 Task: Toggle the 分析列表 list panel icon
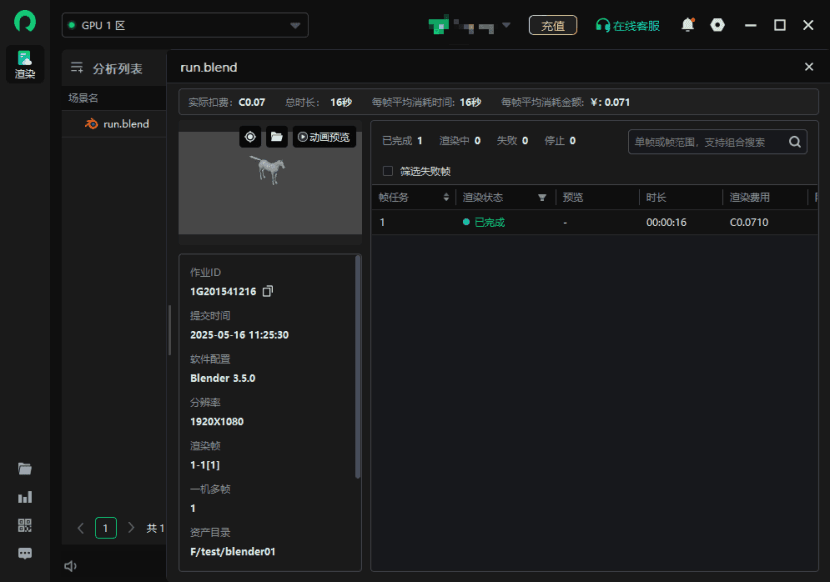77,68
